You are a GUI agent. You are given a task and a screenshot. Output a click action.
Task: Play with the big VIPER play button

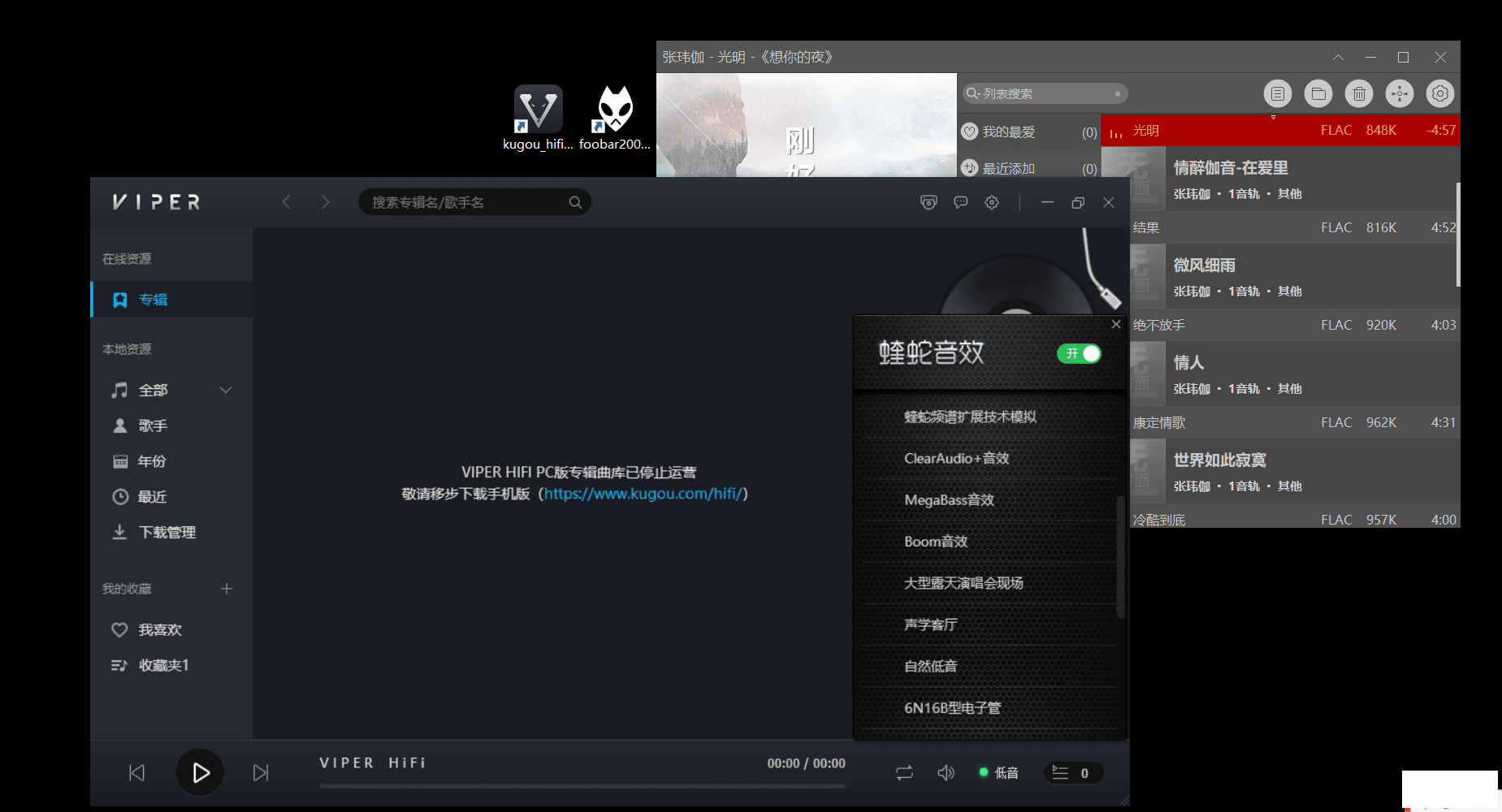pyautogui.click(x=200, y=772)
